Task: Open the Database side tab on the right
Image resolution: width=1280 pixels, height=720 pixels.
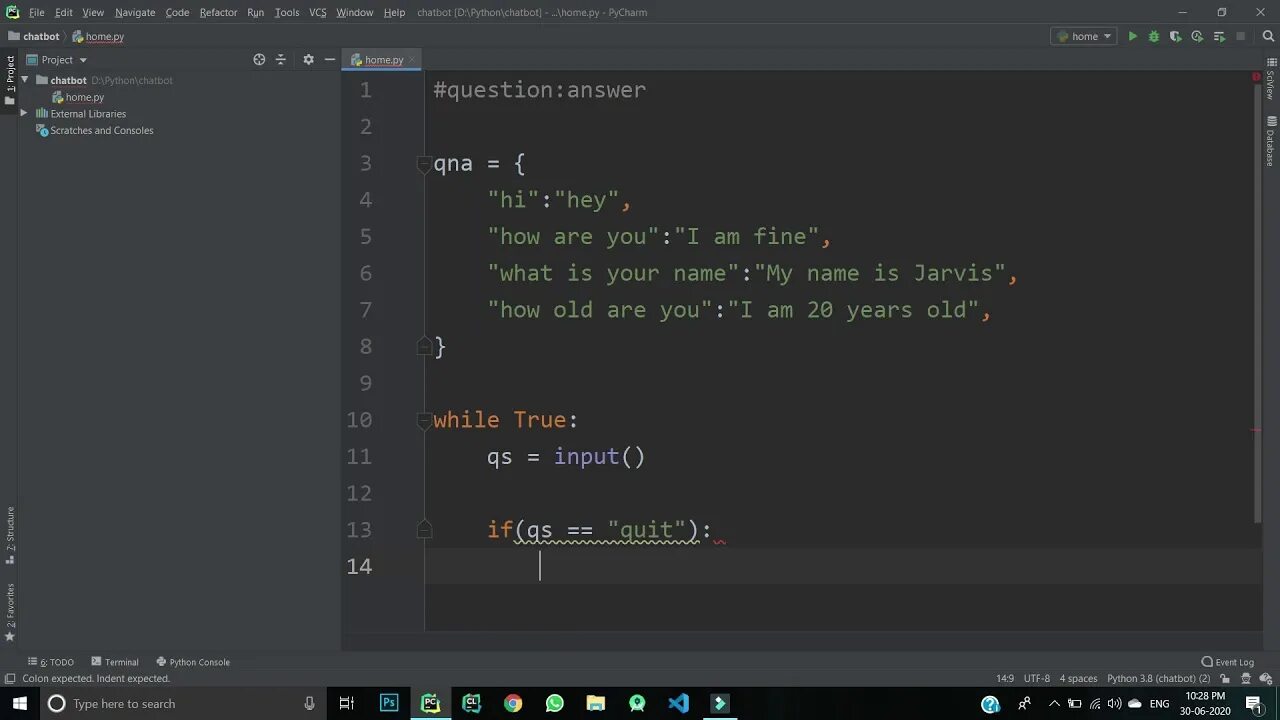Action: tap(1270, 141)
